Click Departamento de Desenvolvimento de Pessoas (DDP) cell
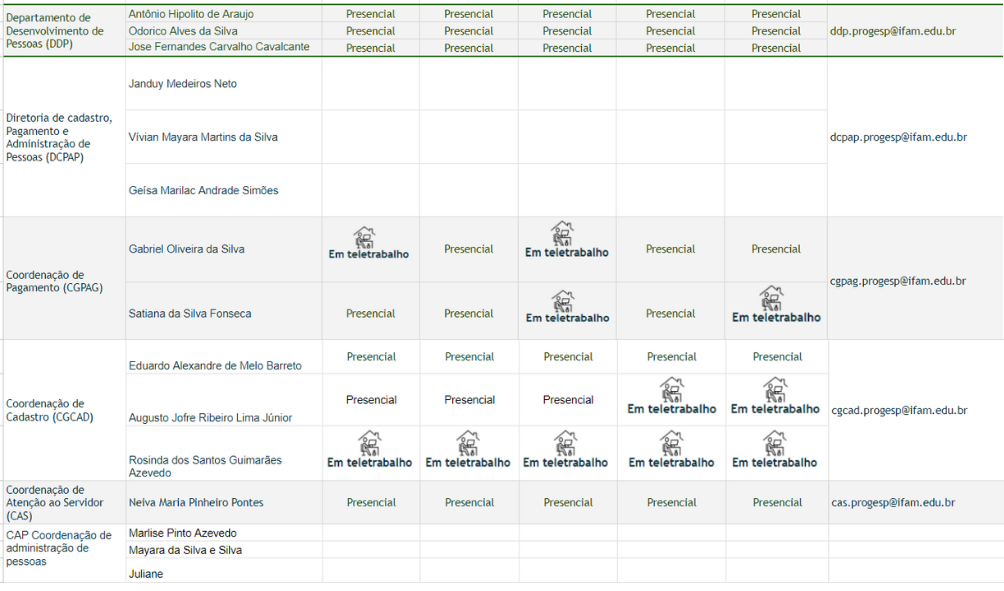This screenshot has height=591, width=1004. (64, 31)
